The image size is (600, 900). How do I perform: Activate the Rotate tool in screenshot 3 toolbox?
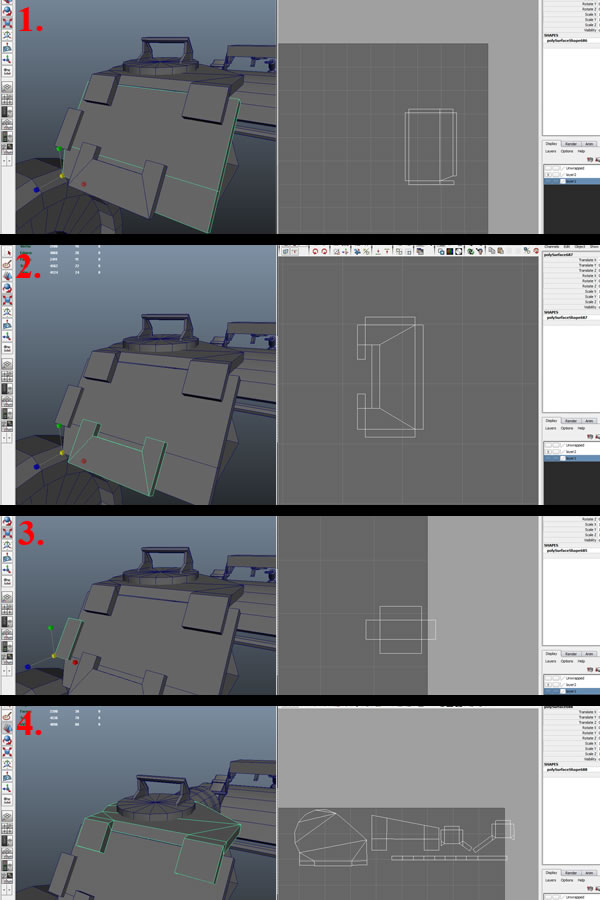click(x=9, y=522)
